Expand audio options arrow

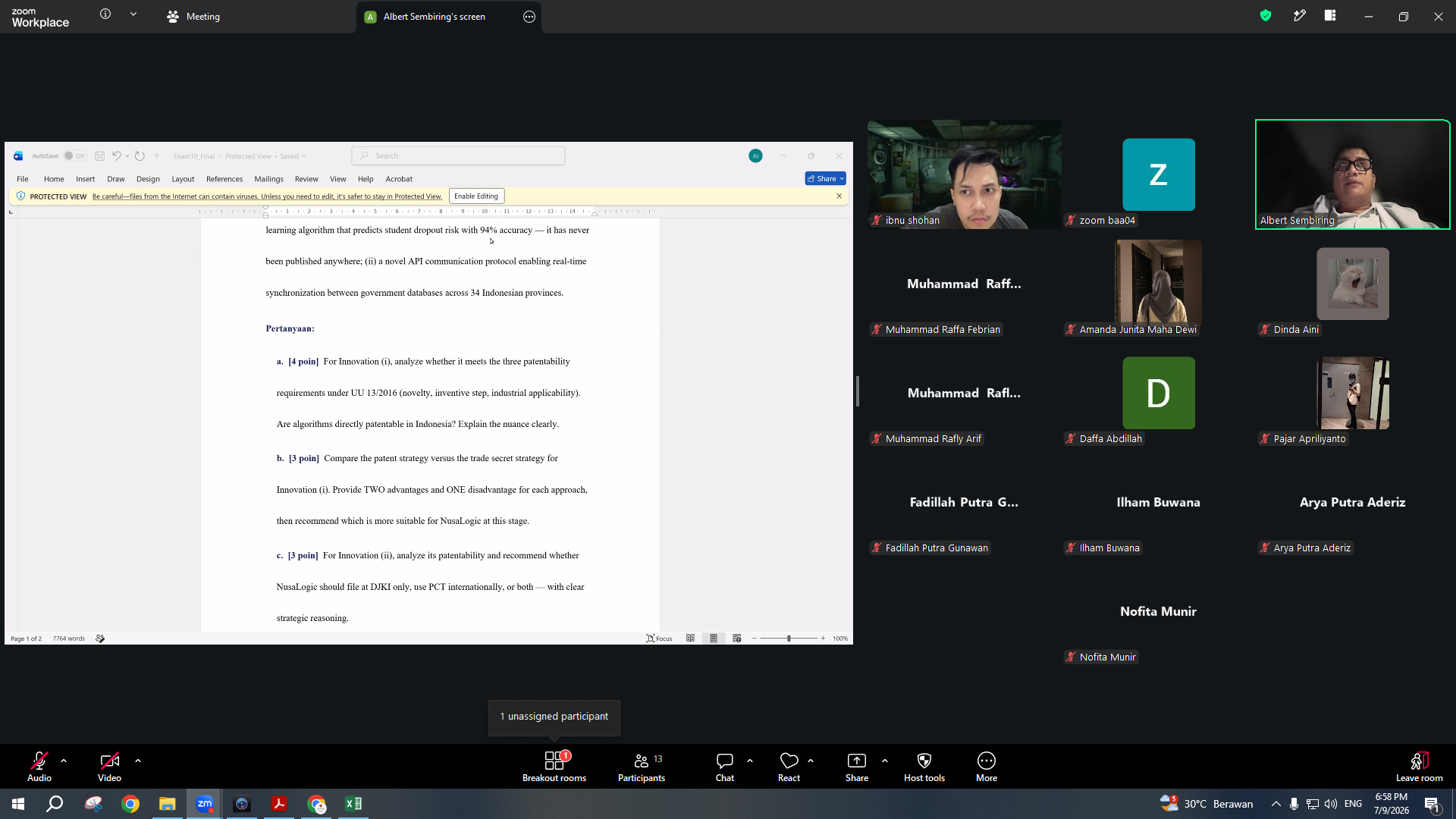point(64,760)
